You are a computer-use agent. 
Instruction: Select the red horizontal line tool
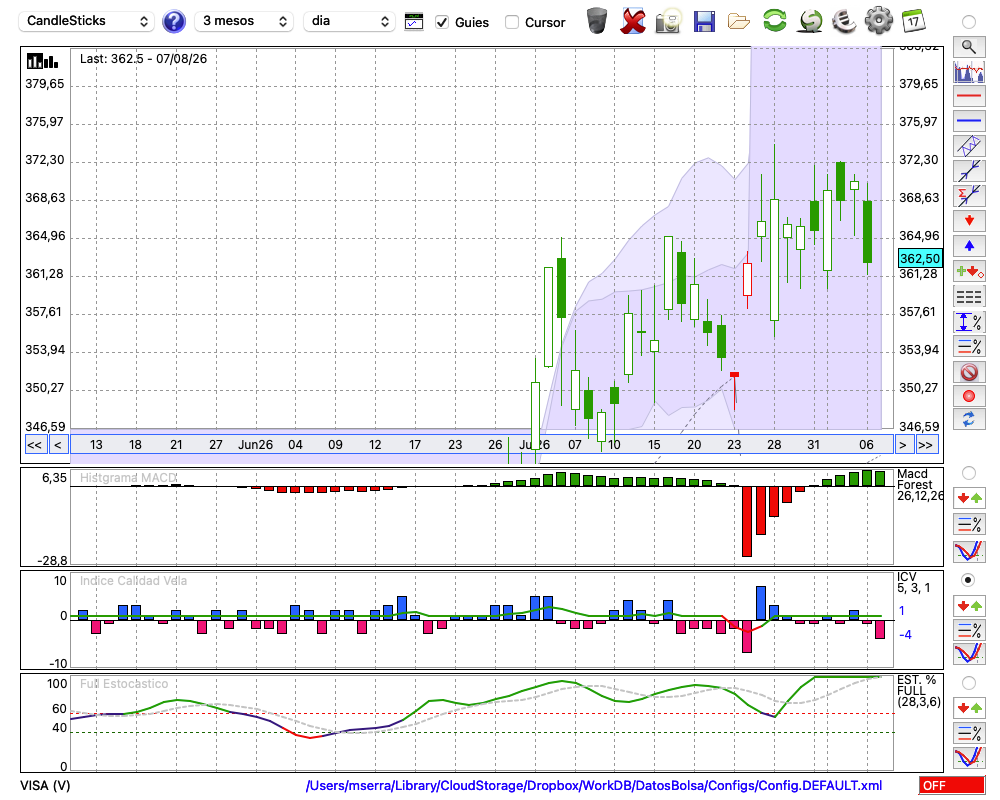click(969, 96)
